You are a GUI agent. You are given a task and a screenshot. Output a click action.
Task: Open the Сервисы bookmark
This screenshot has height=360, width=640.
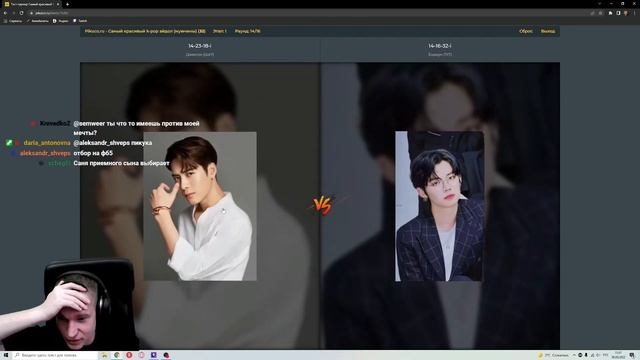tap(13, 21)
